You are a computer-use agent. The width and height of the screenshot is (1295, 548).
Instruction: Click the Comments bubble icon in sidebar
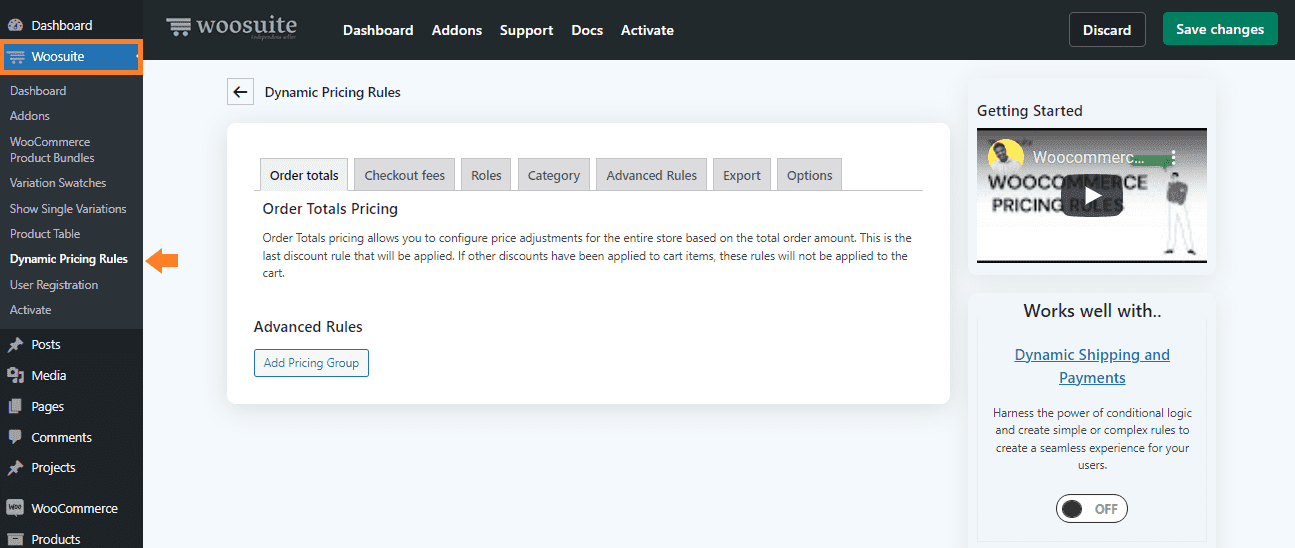(x=15, y=438)
